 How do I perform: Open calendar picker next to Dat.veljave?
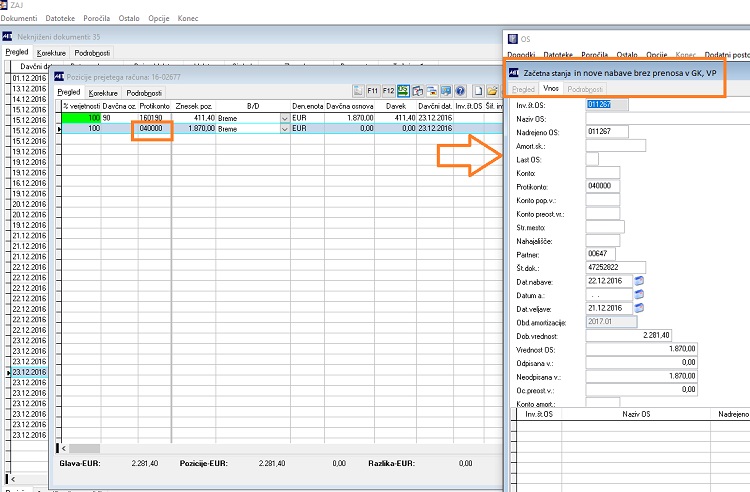coord(639,308)
